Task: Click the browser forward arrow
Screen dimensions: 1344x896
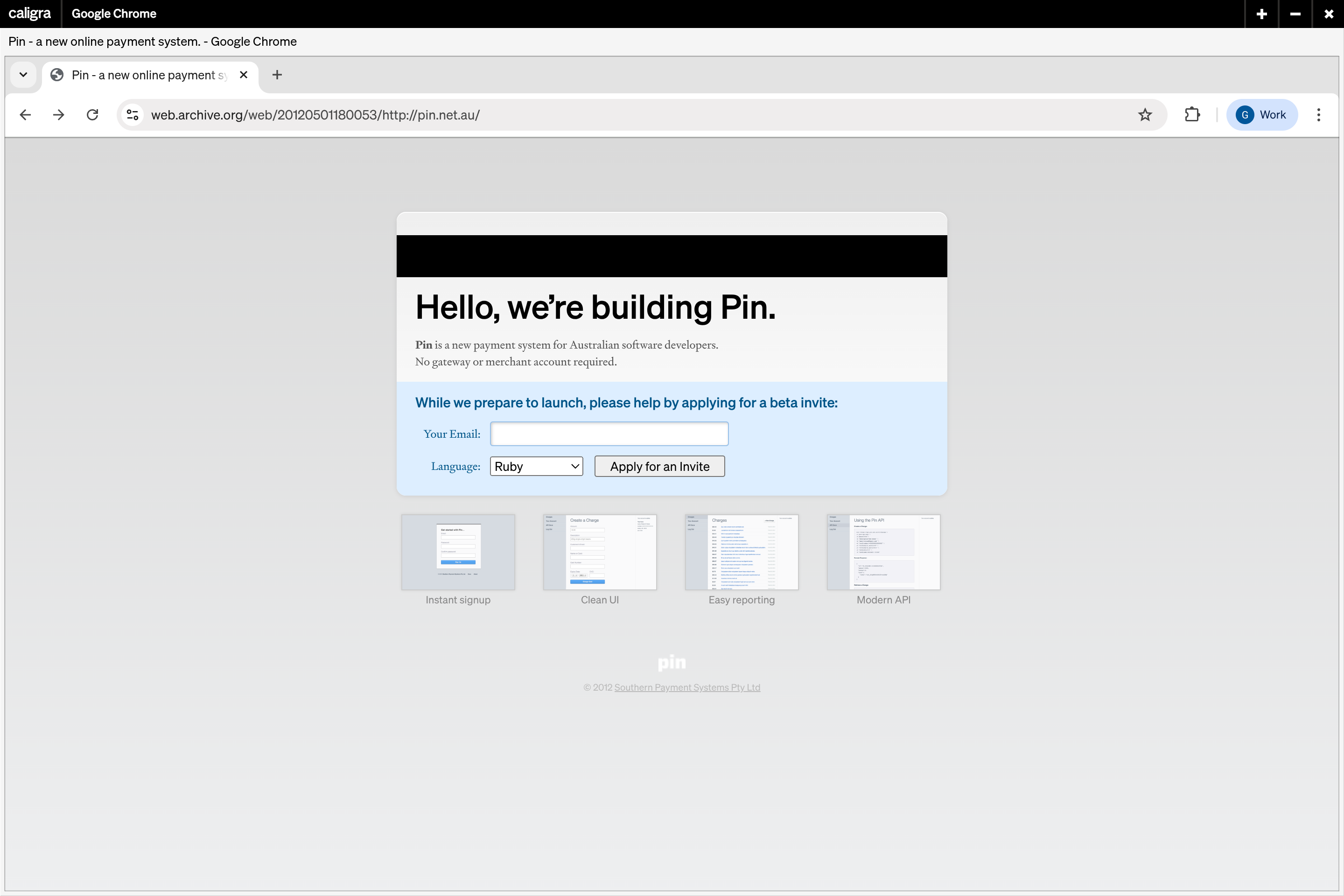Action: (x=58, y=115)
